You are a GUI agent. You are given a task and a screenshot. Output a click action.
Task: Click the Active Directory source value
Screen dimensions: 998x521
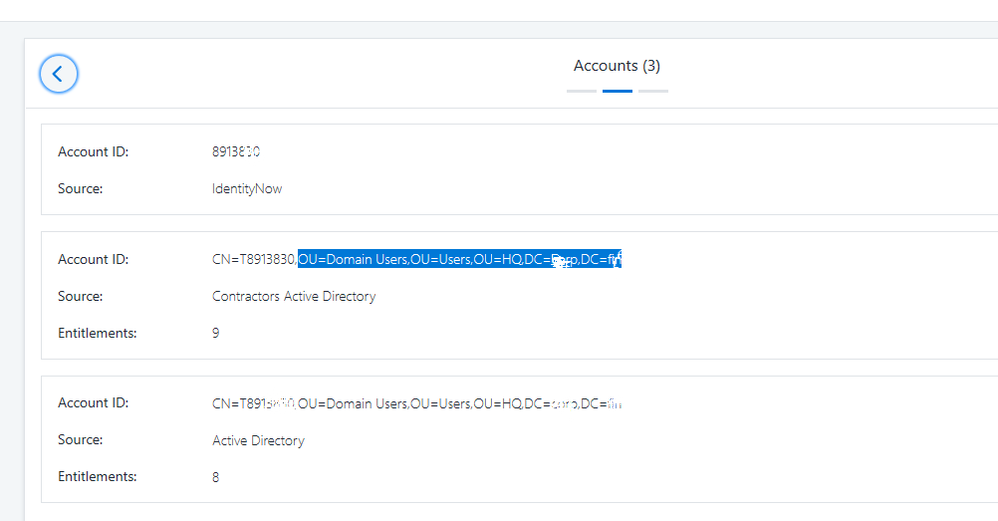[x=258, y=440]
